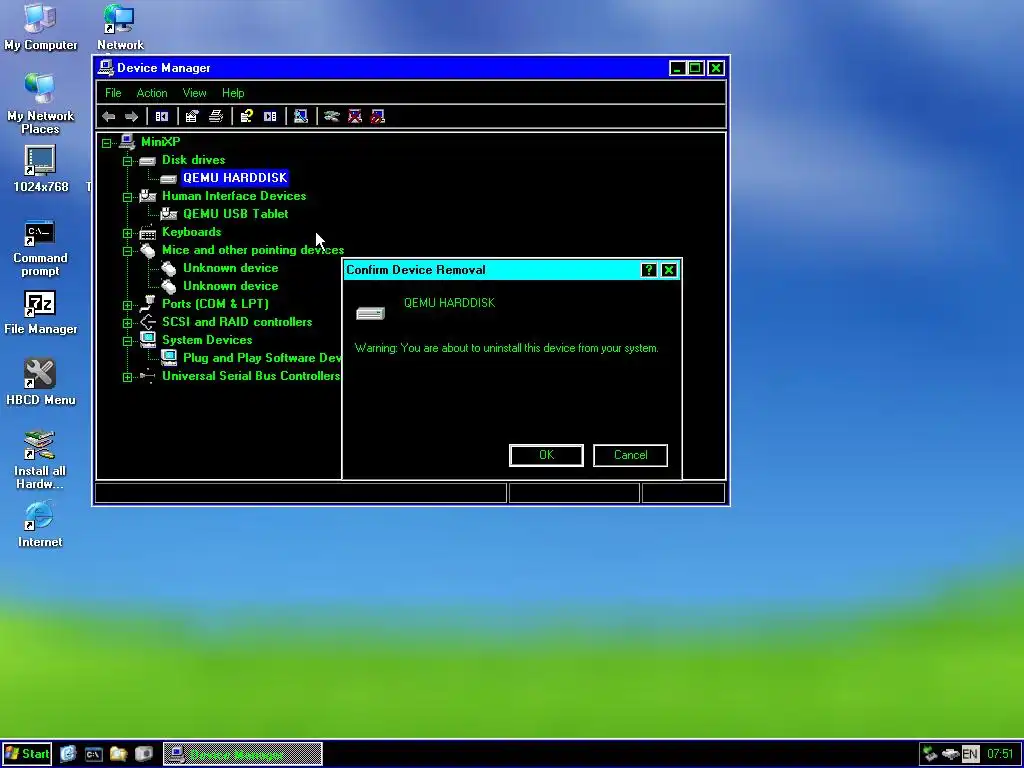Image resolution: width=1024 pixels, height=768 pixels.
Task: Select the QEMU HARDDISK tree item
Action: [235, 178]
